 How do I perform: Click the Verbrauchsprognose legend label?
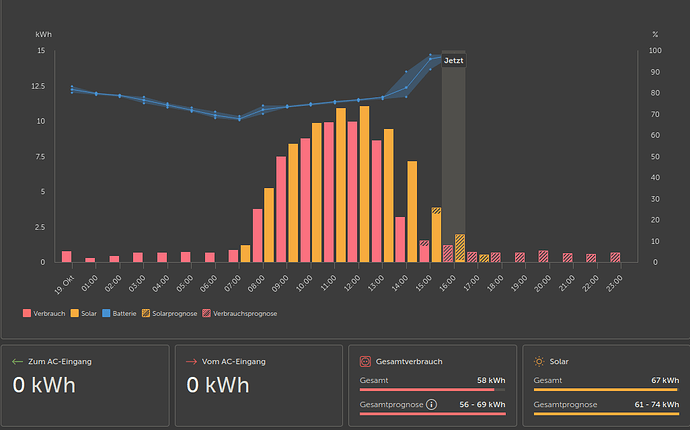pyautogui.click(x=245, y=313)
